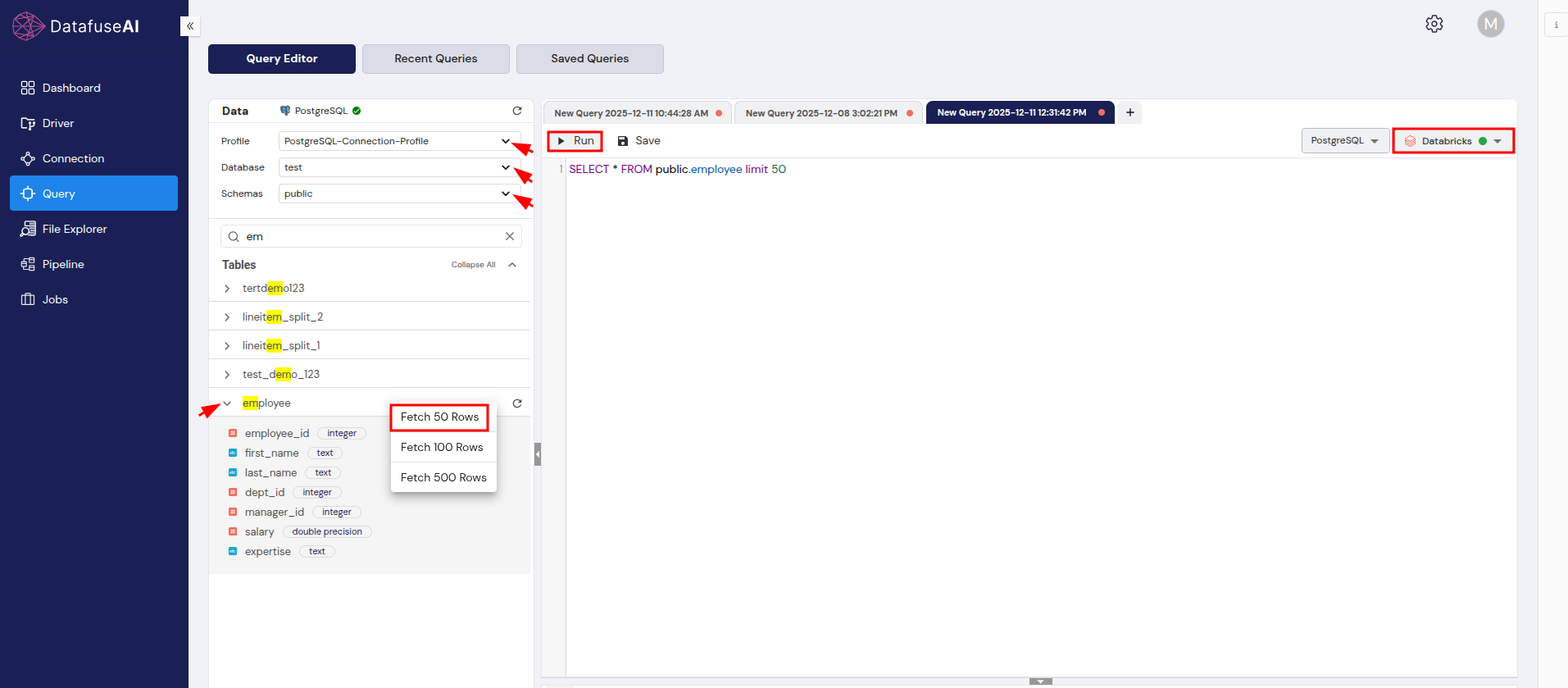
Task: Open query tab from 2025-12-08 3:02:21 PM
Action: click(828, 113)
